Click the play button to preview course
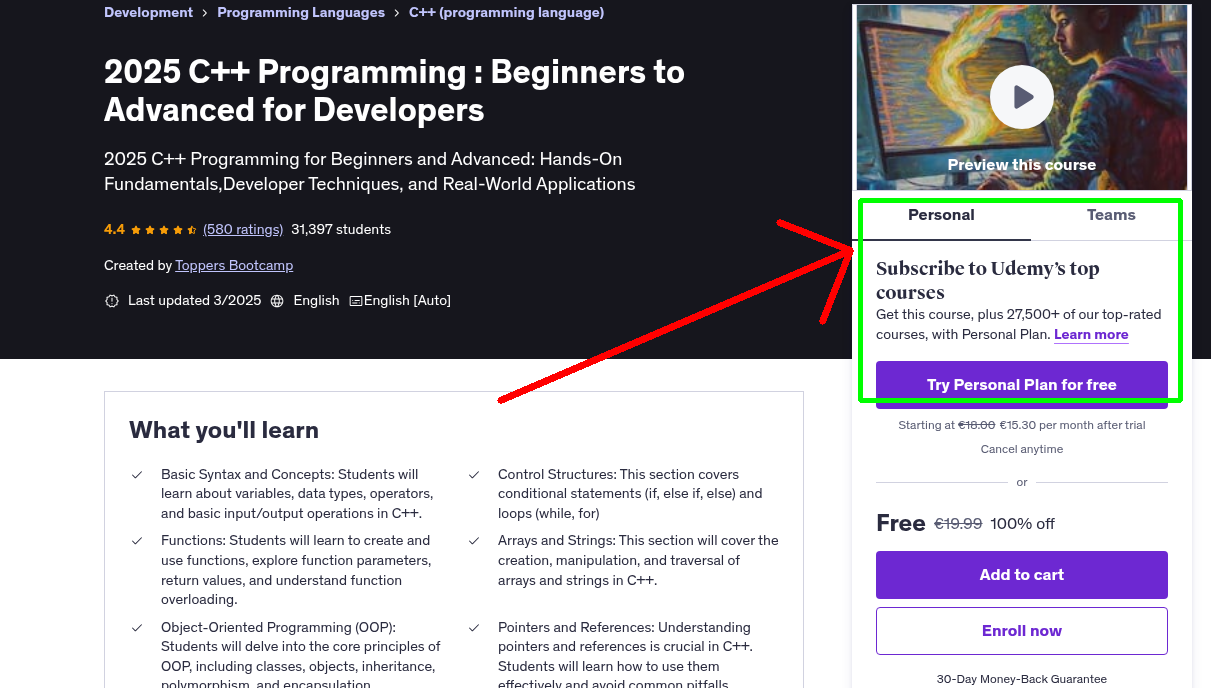The width and height of the screenshot is (1211, 688). (x=1021, y=96)
